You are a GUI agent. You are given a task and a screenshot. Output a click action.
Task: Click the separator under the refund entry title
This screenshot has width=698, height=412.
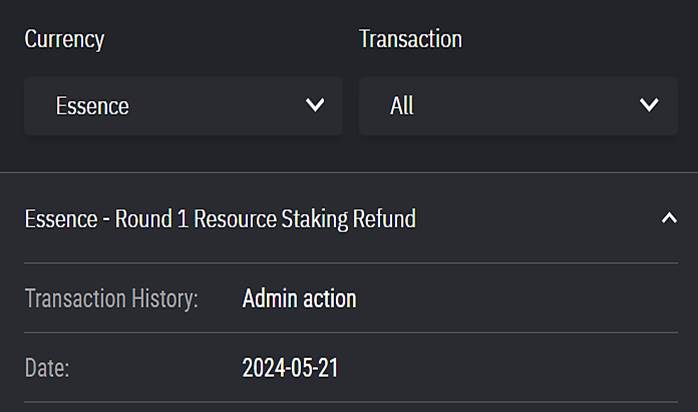(x=351, y=263)
